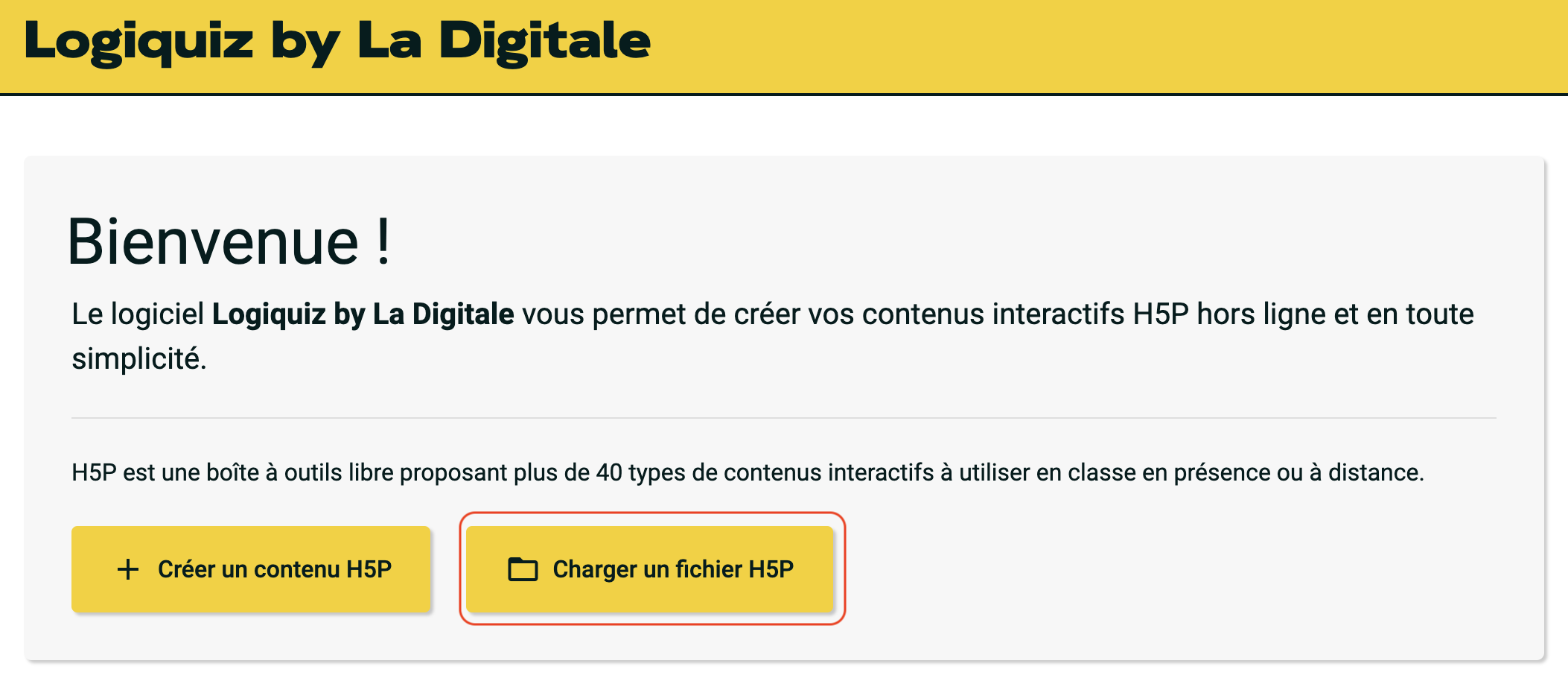The width and height of the screenshot is (1568, 681).
Task: Click "Le logiciel" at the paragraph start
Action: pyautogui.click(x=138, y=314)
